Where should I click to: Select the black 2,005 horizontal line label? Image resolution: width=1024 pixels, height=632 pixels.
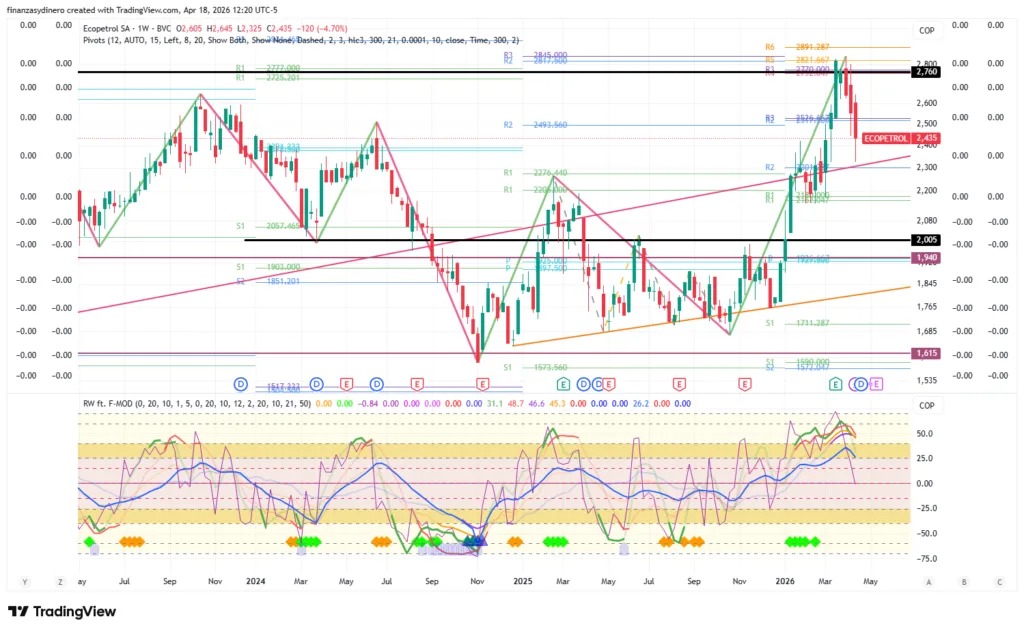point(926,240)
